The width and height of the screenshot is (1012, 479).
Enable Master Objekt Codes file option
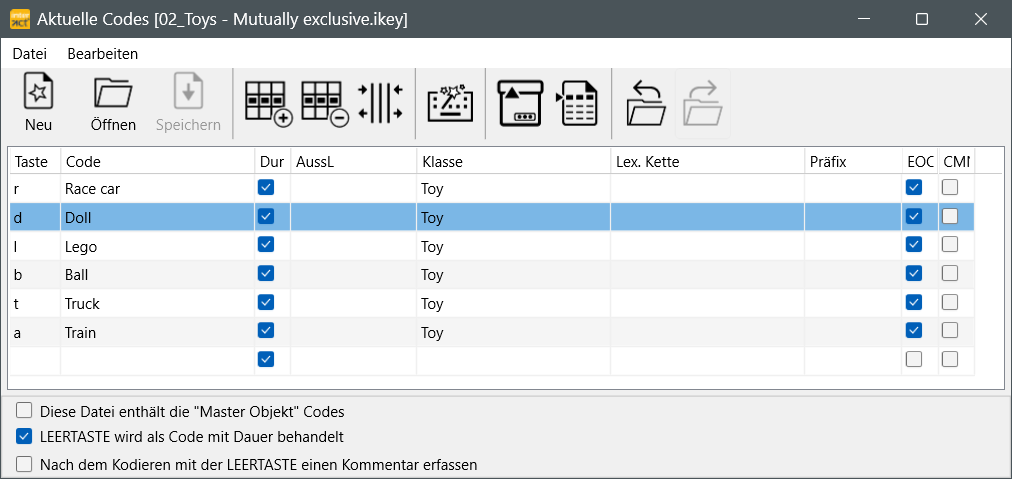pyautogui.click(x=24, y=411)
